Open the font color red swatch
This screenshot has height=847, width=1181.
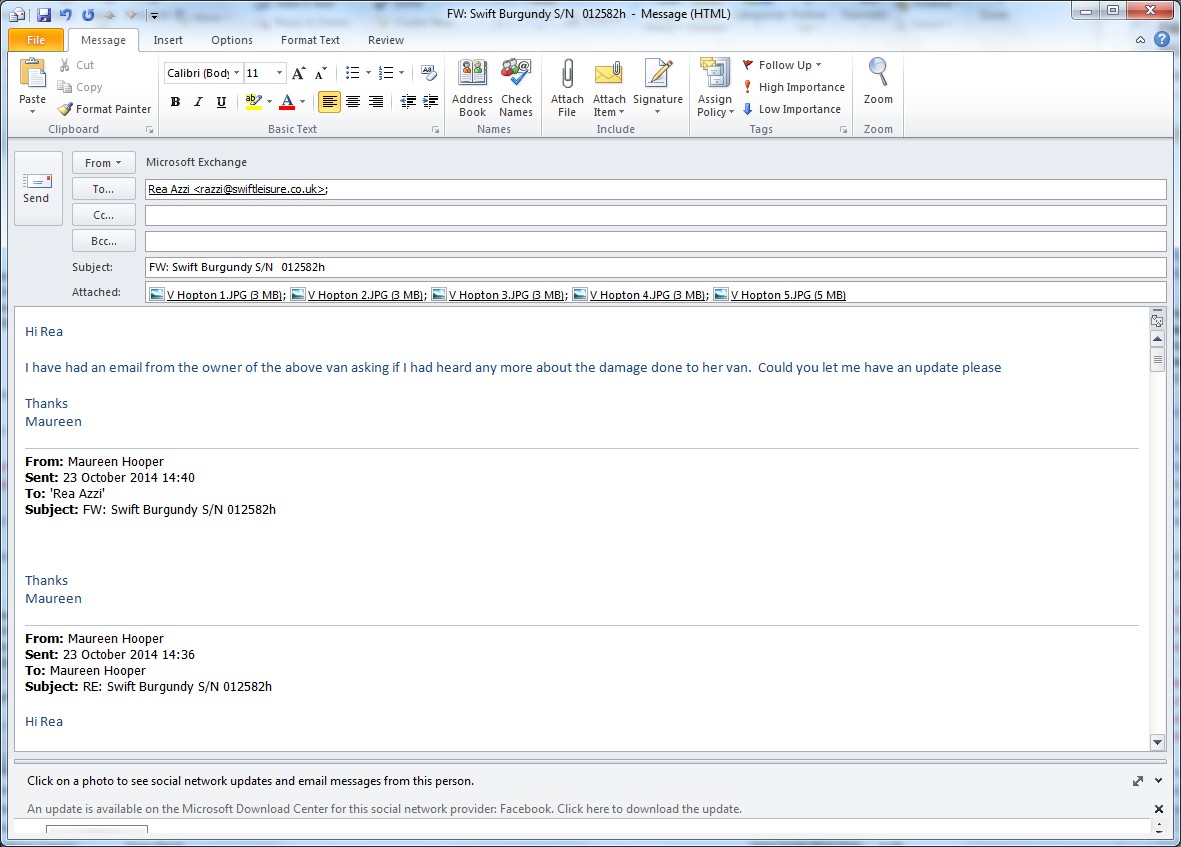[287, 102]
